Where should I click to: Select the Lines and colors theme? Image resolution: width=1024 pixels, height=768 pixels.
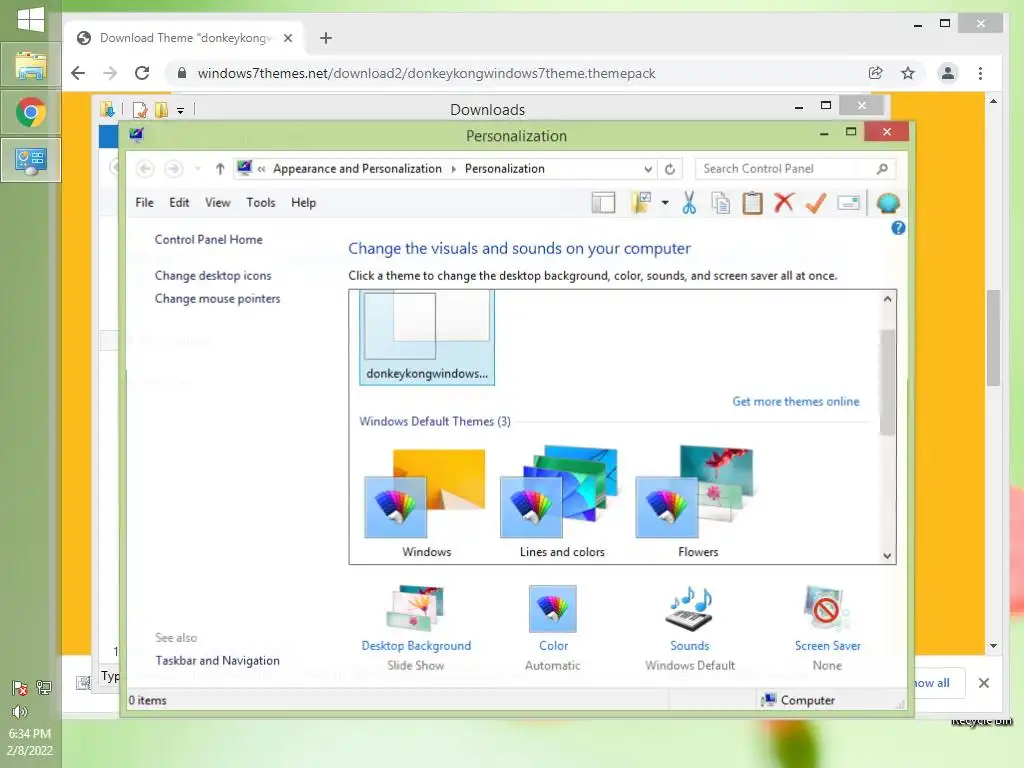[562, 503]
